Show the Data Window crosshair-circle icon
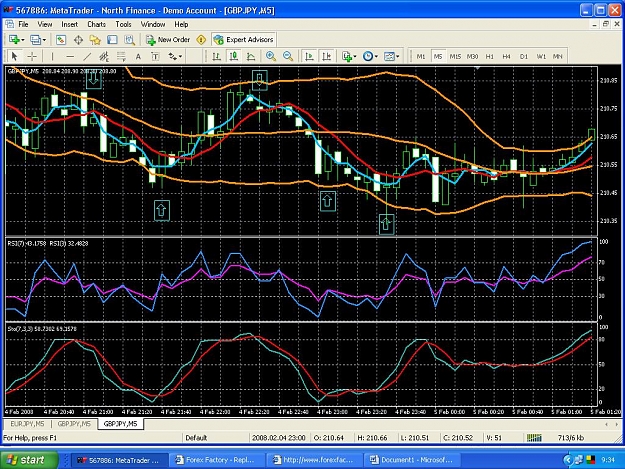The width and height of the screenshot is (625, 469). 79,39
